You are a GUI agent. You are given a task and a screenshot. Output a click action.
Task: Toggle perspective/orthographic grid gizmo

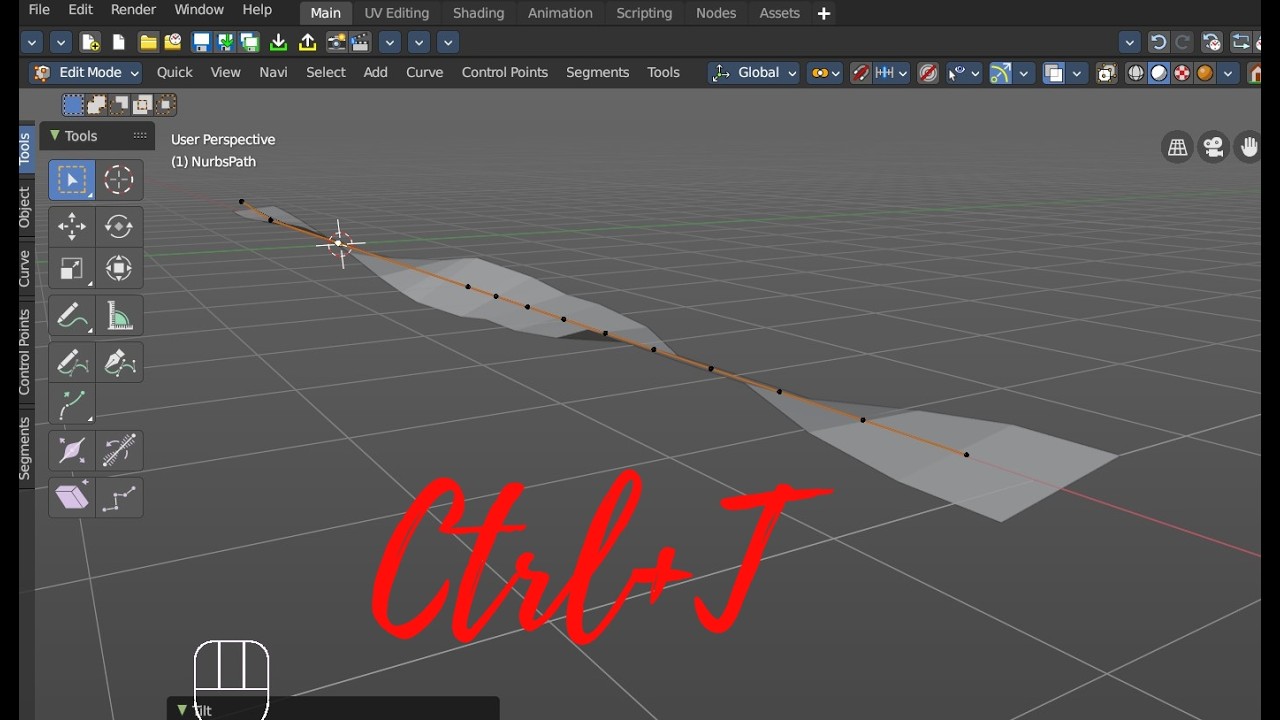coord(1178,148)
